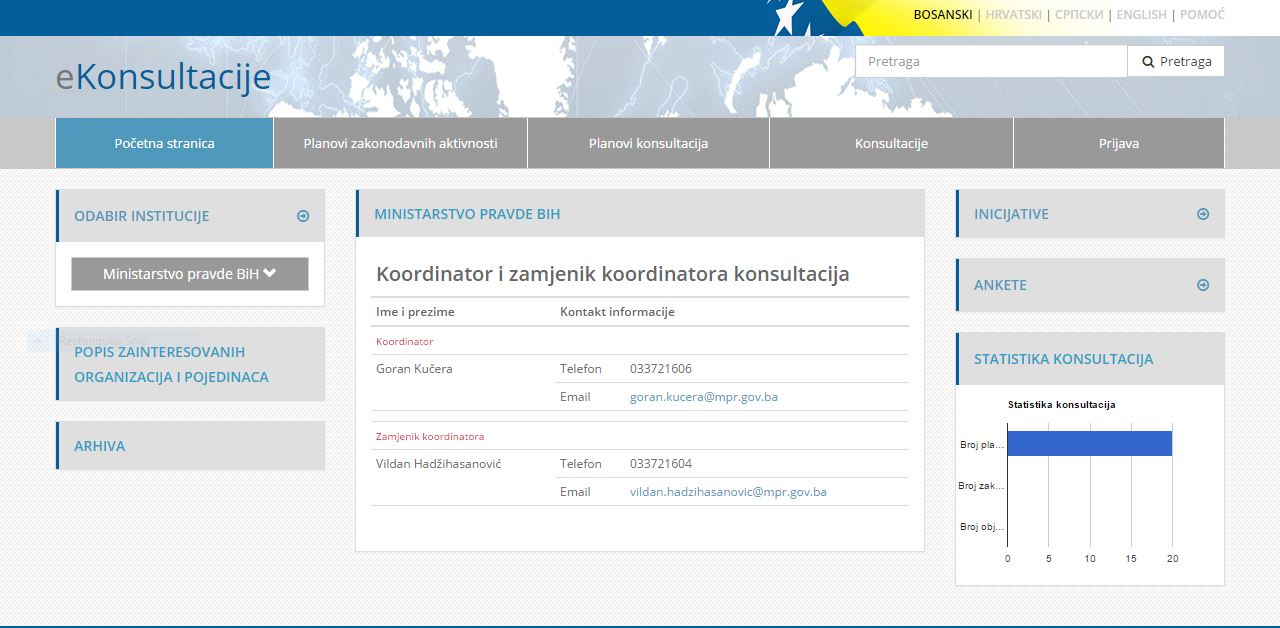
Task: Switch to the Konsultacije tab
Action: pos(891,143)
